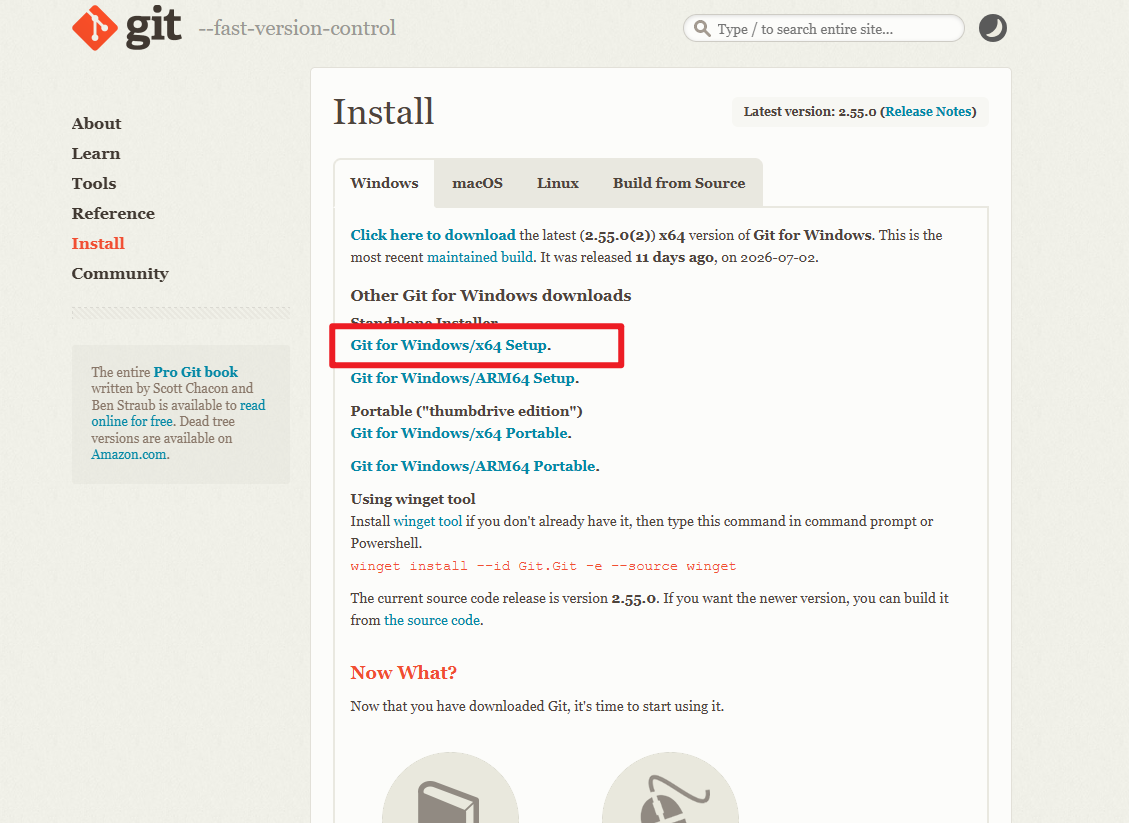Download Git for Windows/ARM64 Setup
The width and height of the screenshot is (1129, 823).
[462, 378]
